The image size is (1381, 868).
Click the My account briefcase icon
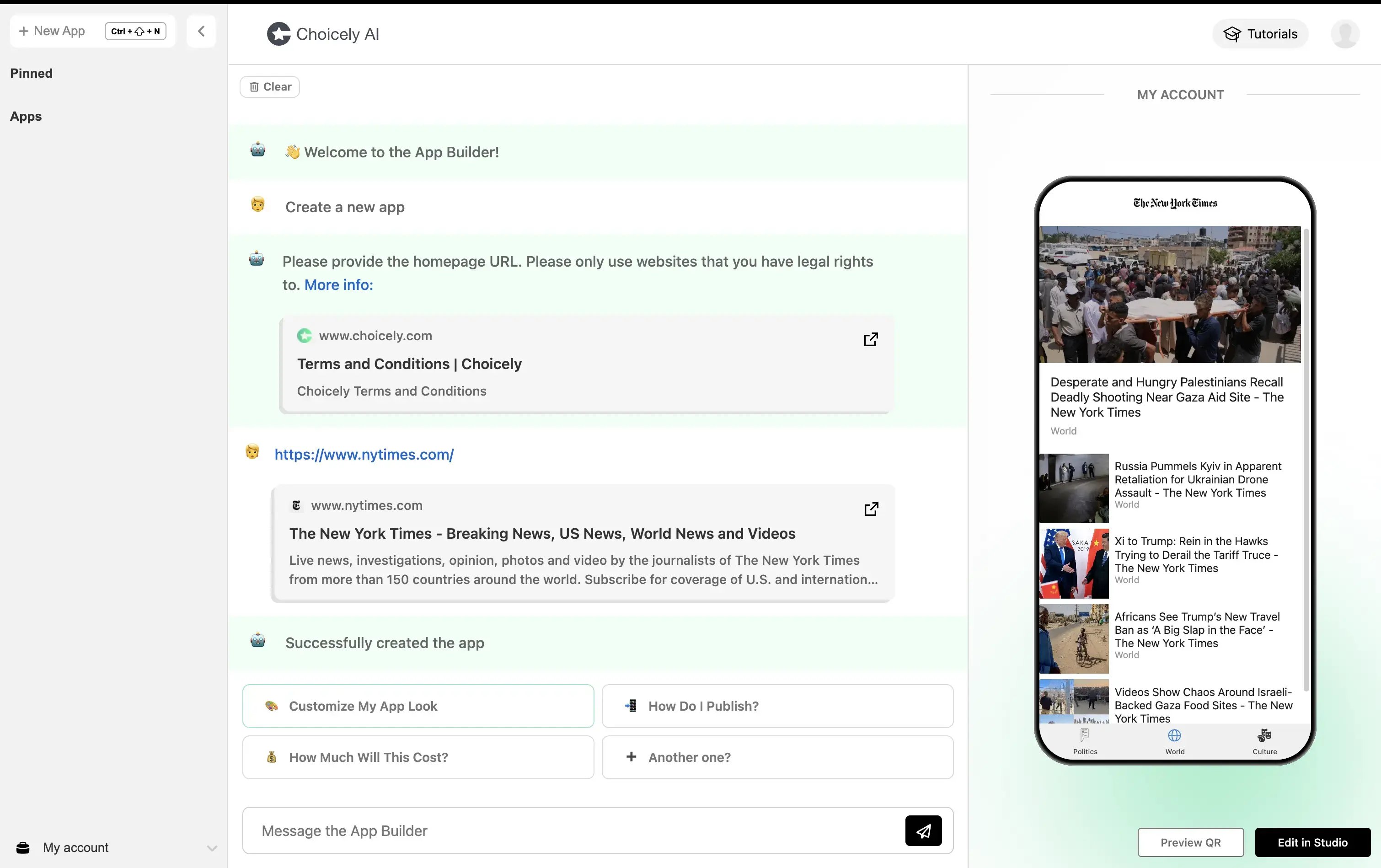click(23, 847)
